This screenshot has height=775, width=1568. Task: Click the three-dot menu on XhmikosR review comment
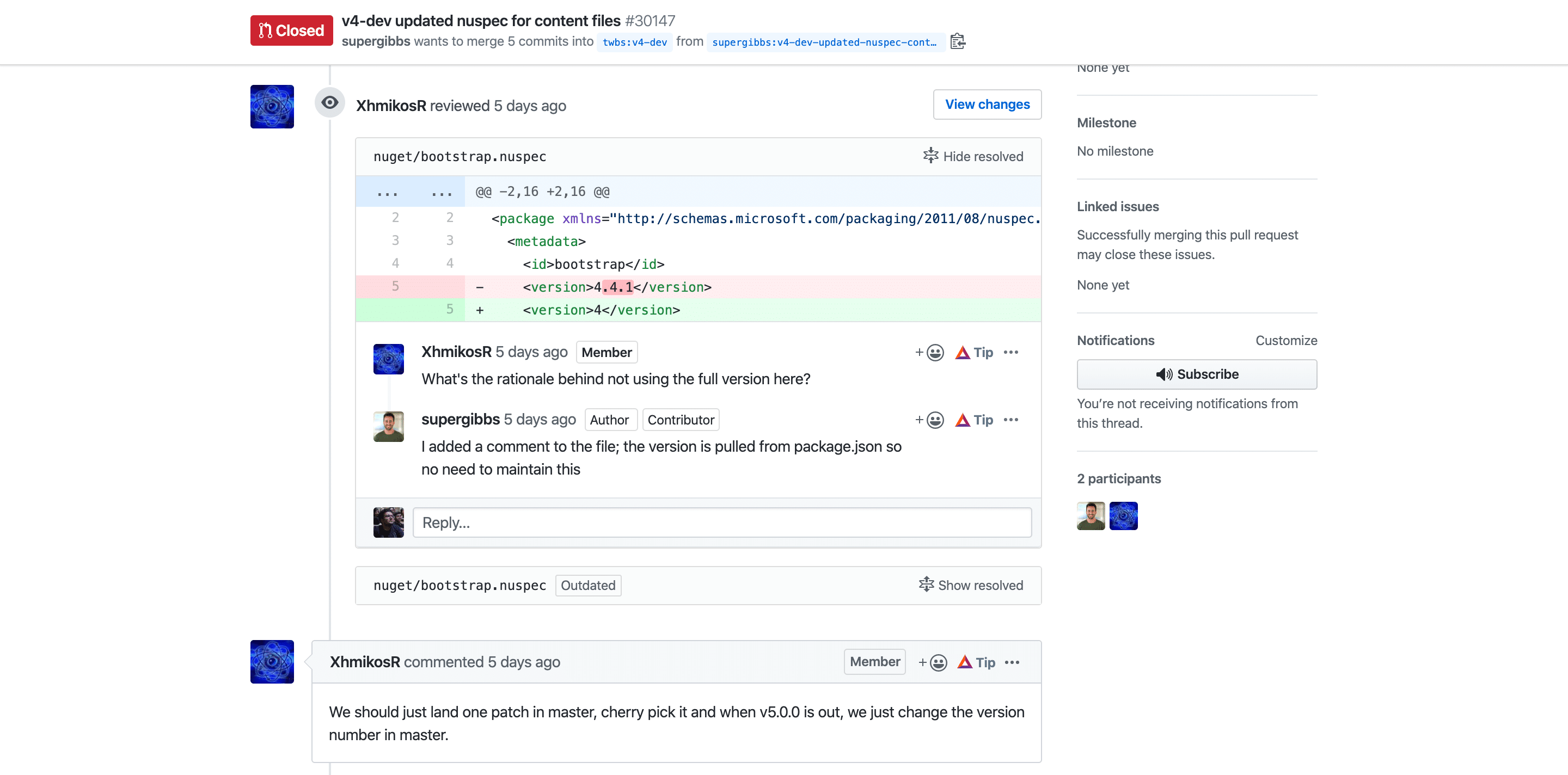click(x=1012, y=352)
